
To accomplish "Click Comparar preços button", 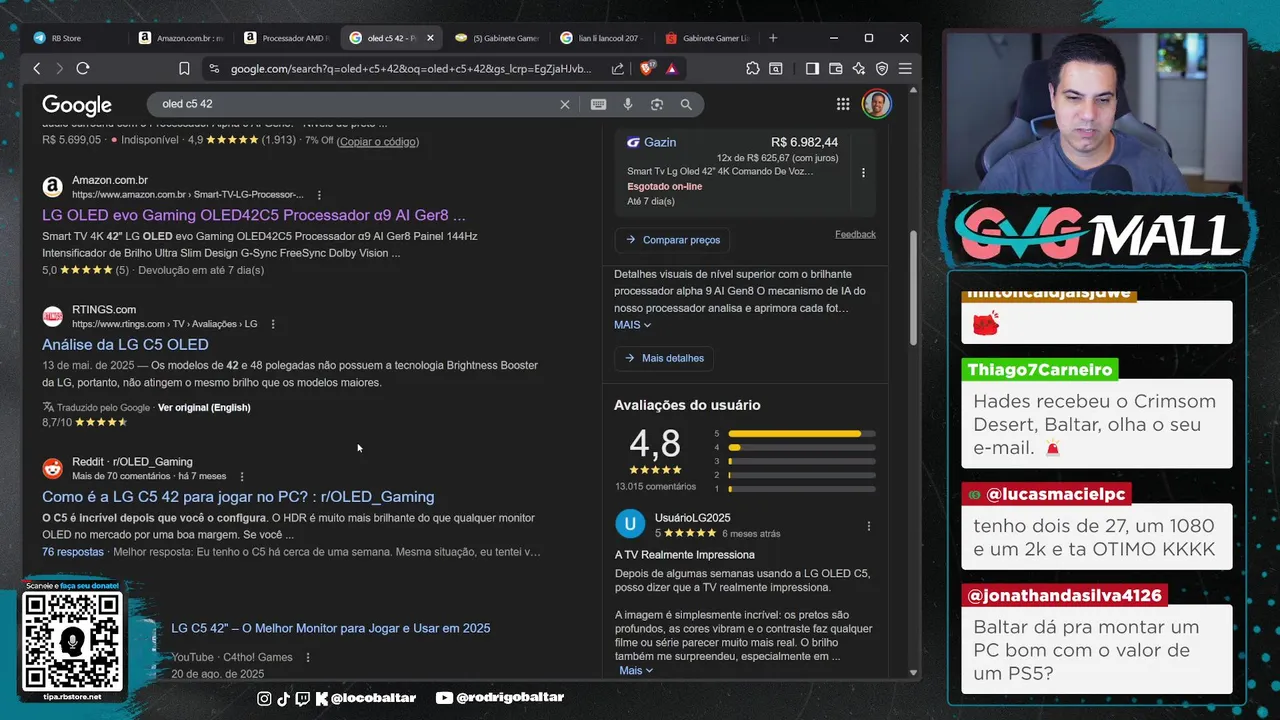I will tap(672, 240).
